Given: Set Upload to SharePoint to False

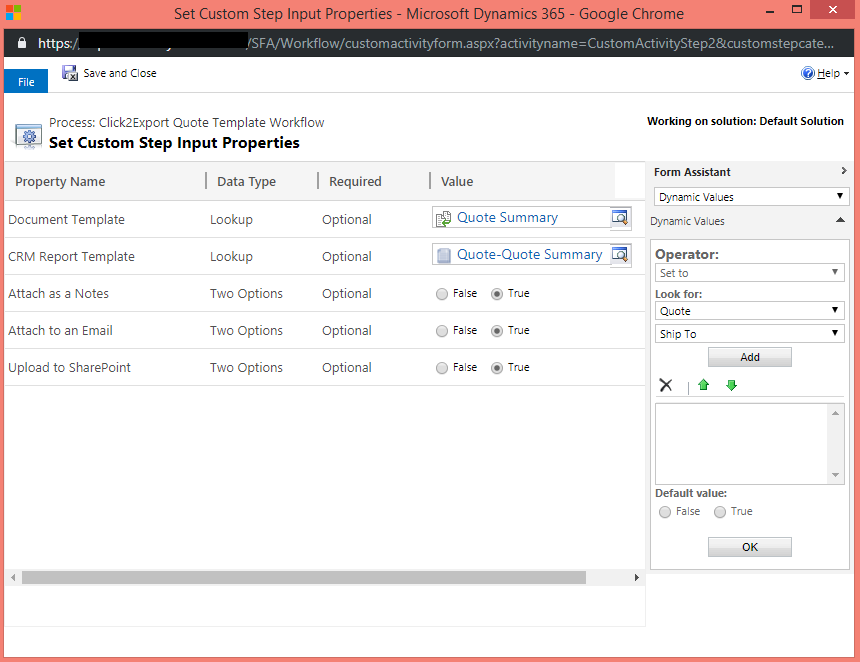Looking at the screenshot, I should (442, 368).
